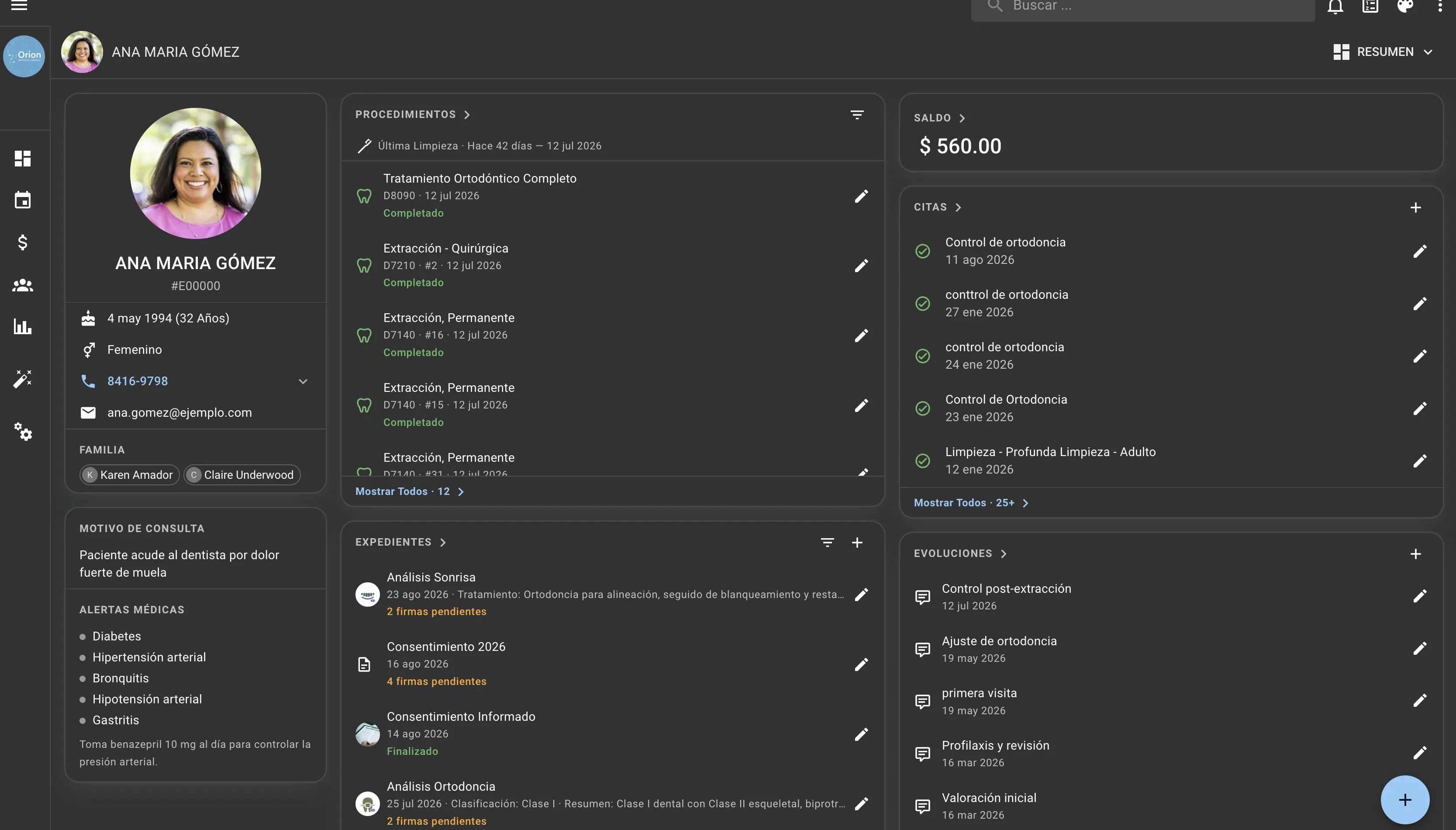Image resolution: width=1456 pixels, height=830 pixels.
Task: Click the email ana.gomez@ejemplo.com
Action: coord(179,413)
